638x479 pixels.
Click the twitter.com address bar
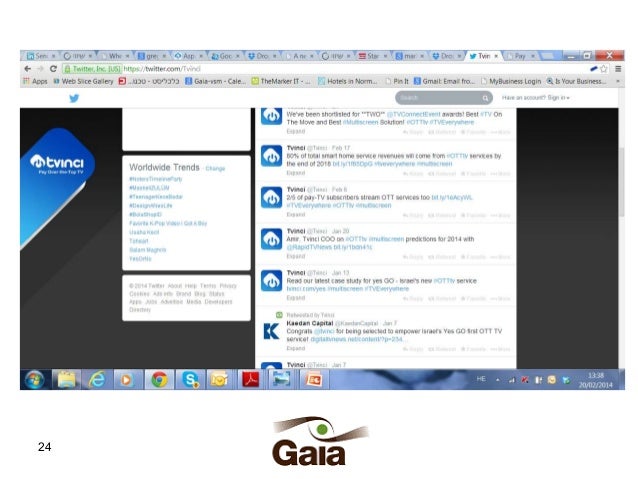[326, 69]
